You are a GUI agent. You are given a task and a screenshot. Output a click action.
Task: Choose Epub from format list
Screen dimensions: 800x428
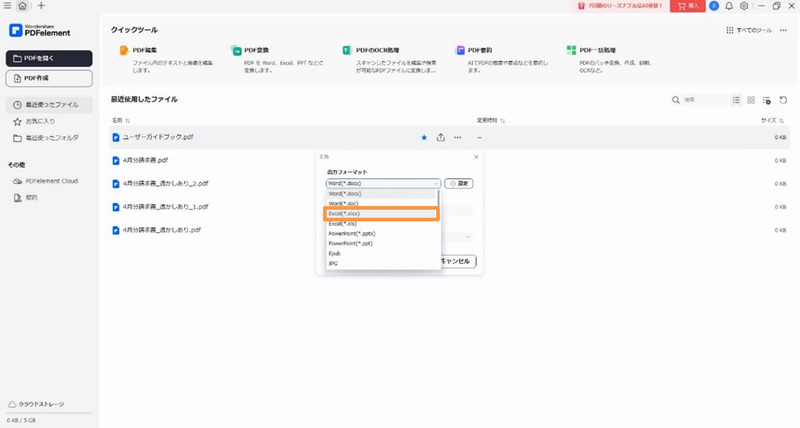click(381, 254)
